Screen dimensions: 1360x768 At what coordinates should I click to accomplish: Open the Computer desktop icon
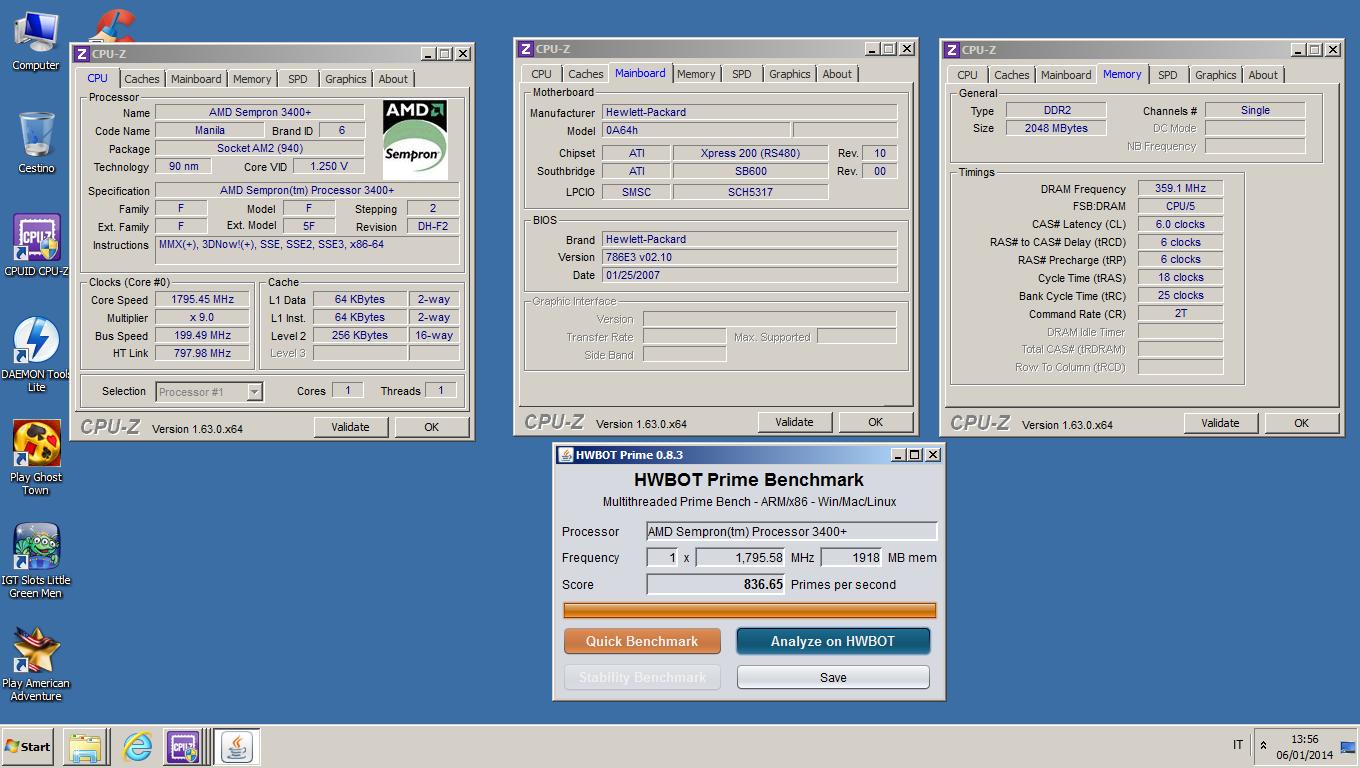(36, 40)
